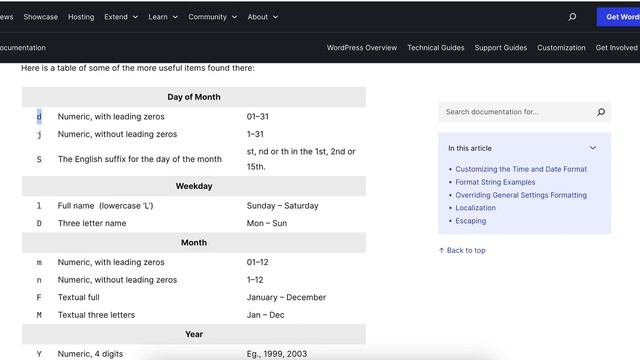This screenshot has height=360, width=640.
Task: Go to Technical Guides section
Action: click(x=436, y=48)
